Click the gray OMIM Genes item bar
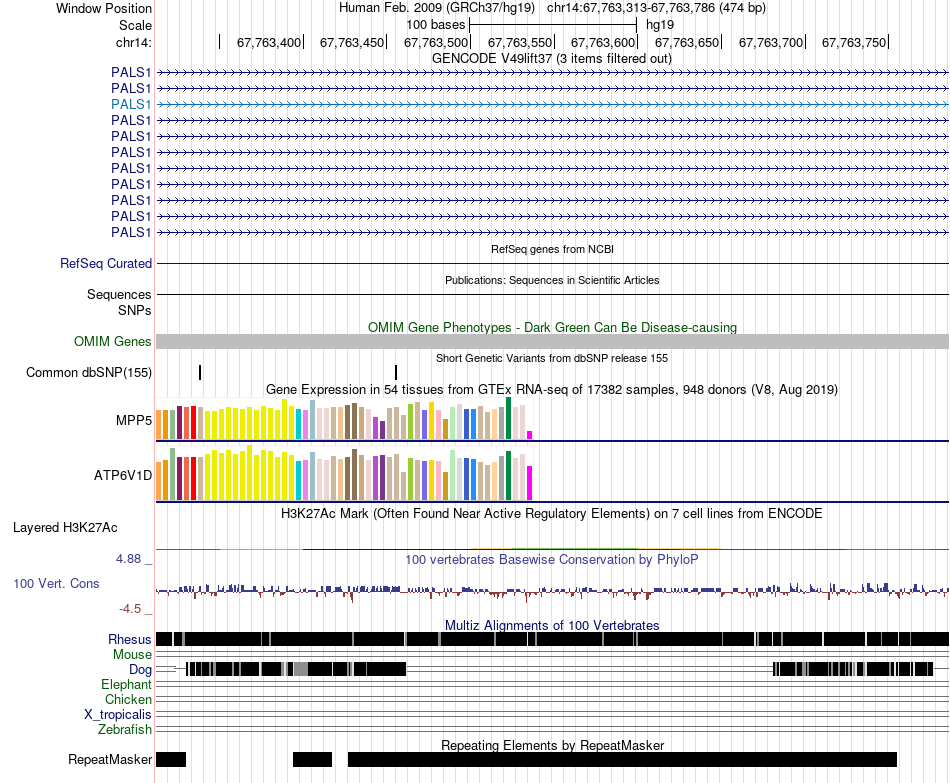950x783 pixels. (x=552, y=341)
